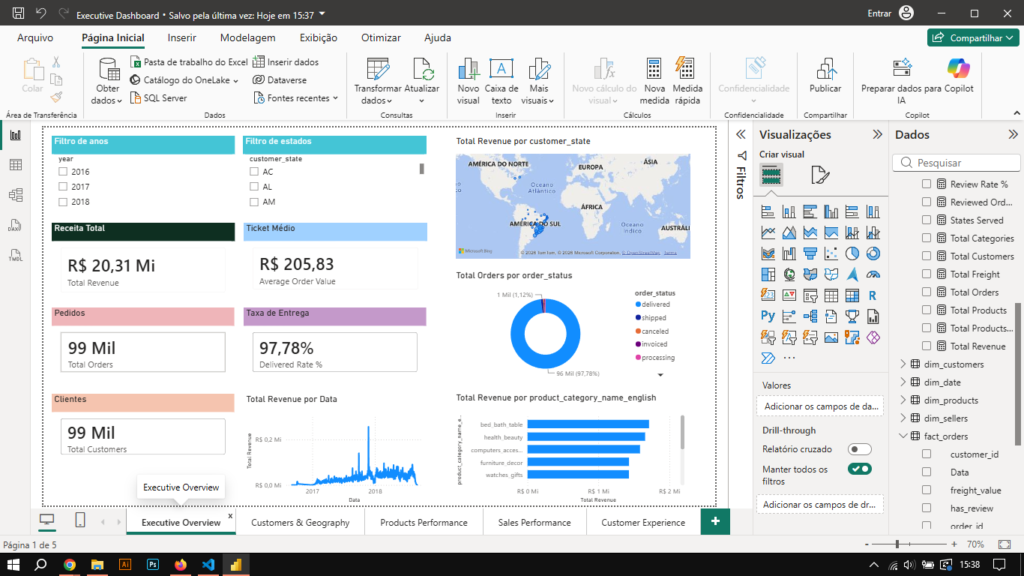Viewport: 1024px width, 576px height.
Task: Open the Sales Performance page tab
Action: 534,522
